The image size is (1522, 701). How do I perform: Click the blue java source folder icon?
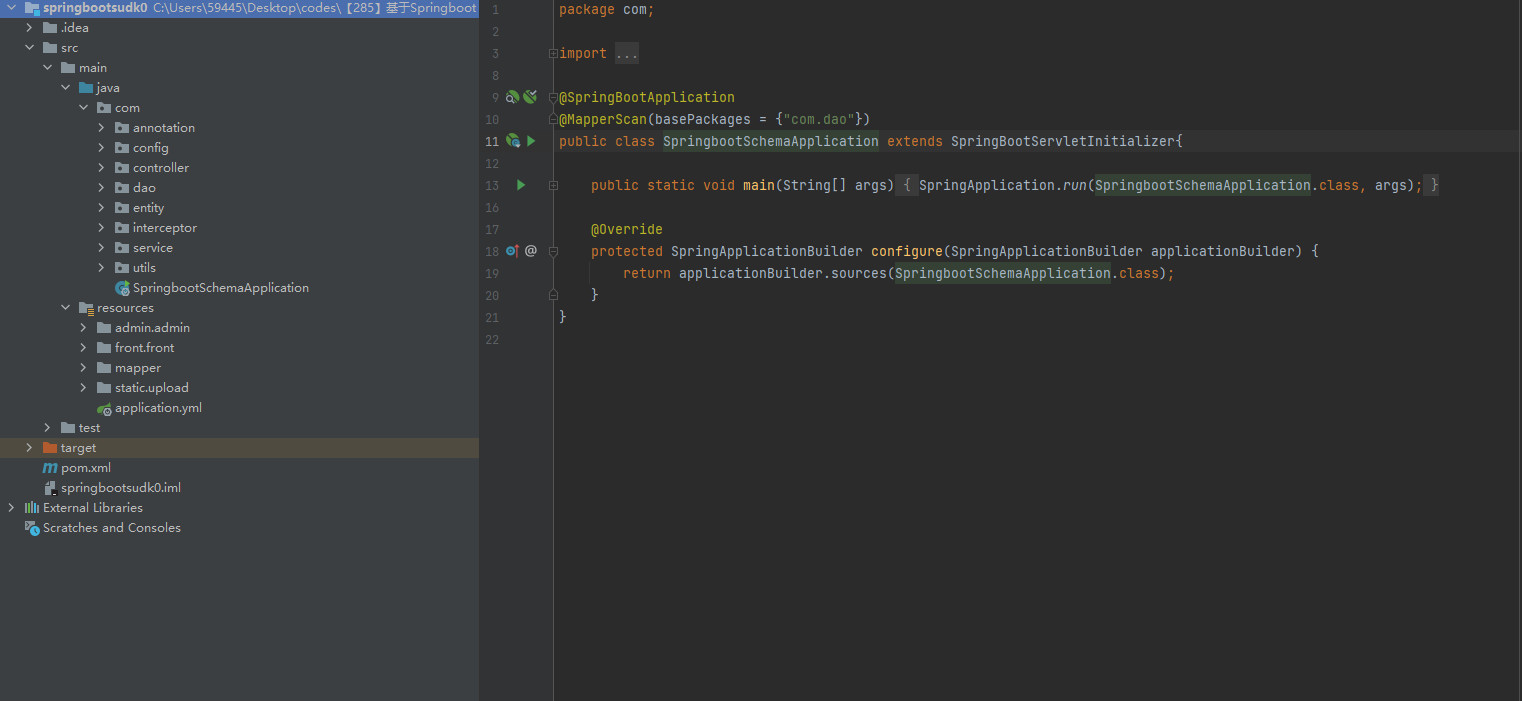click(x=86, y=88)
